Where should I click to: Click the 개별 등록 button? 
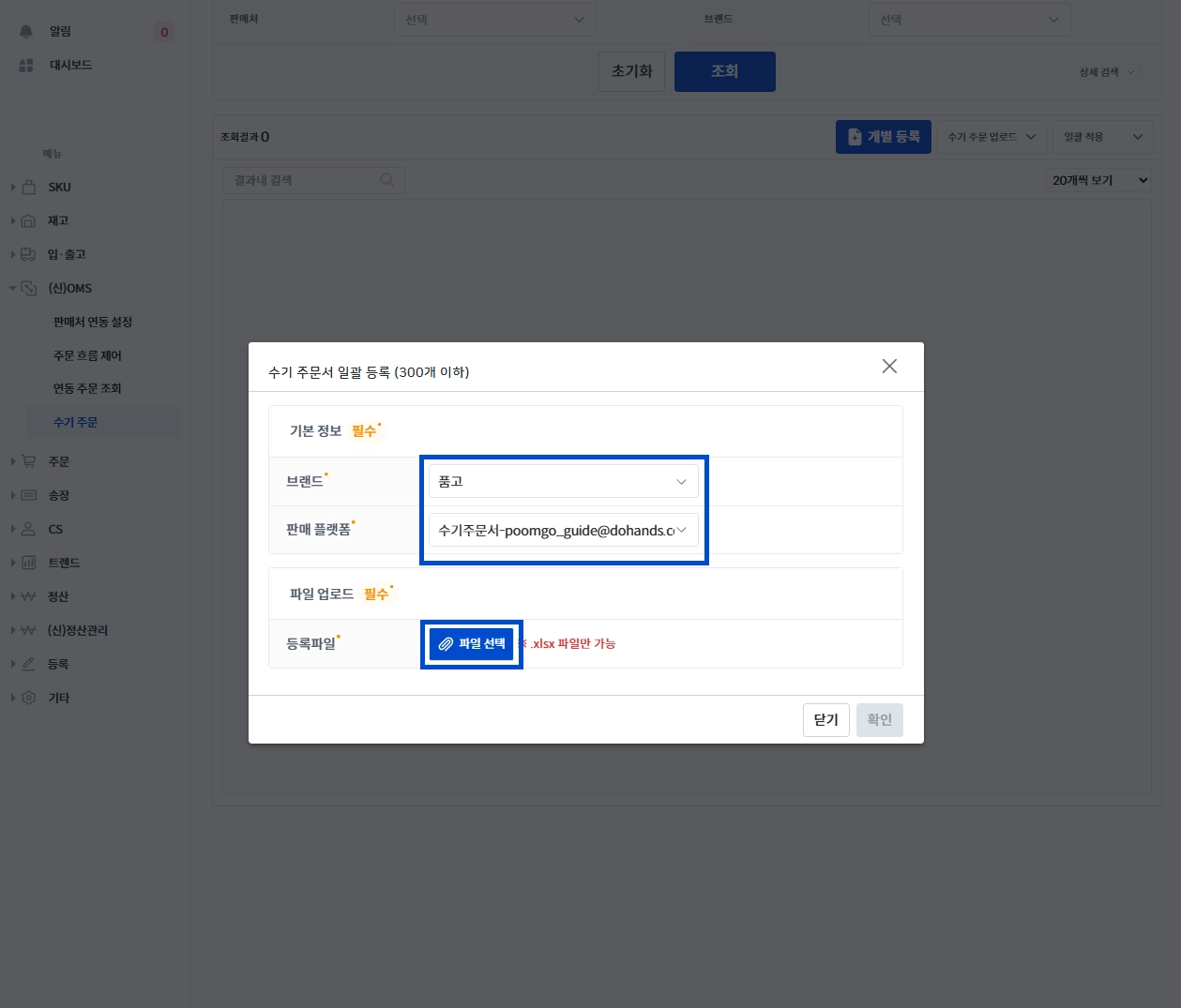click(x=884, y=137)
